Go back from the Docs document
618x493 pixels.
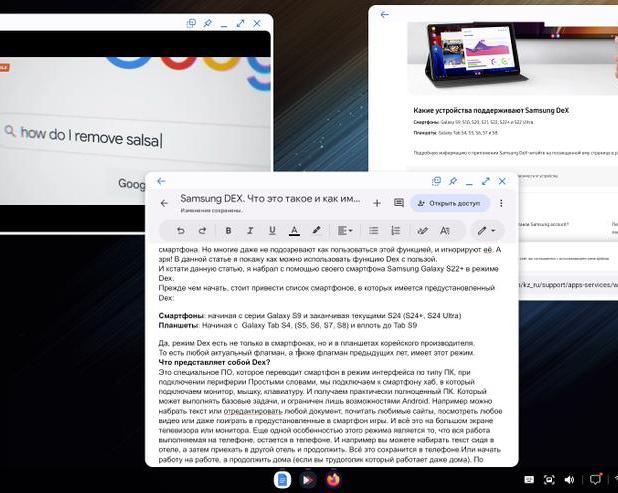click(x=164, y=203)
